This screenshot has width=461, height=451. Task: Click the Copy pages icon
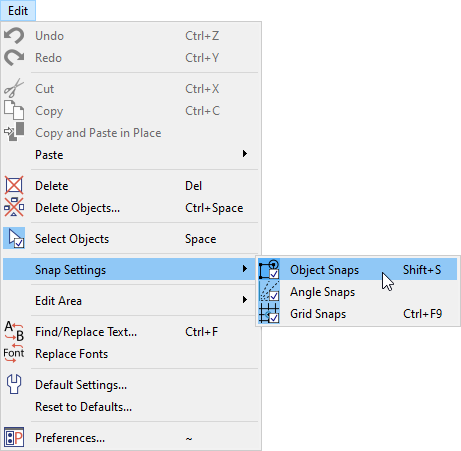[x=14, y=110]
